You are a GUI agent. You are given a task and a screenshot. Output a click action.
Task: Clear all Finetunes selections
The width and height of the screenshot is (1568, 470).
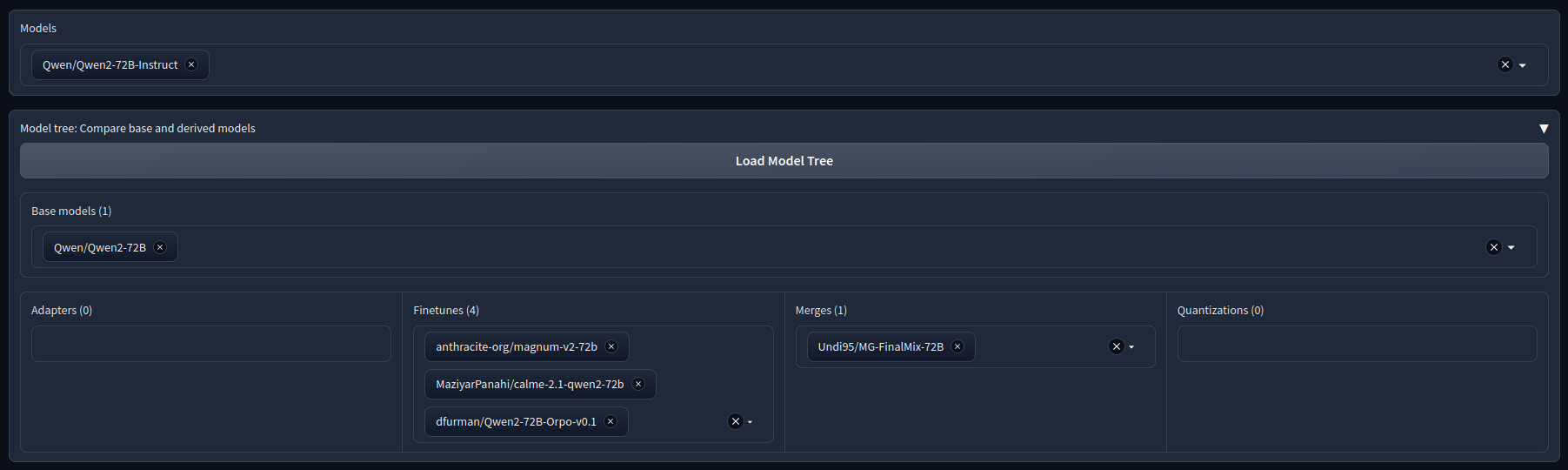(735, 421)
